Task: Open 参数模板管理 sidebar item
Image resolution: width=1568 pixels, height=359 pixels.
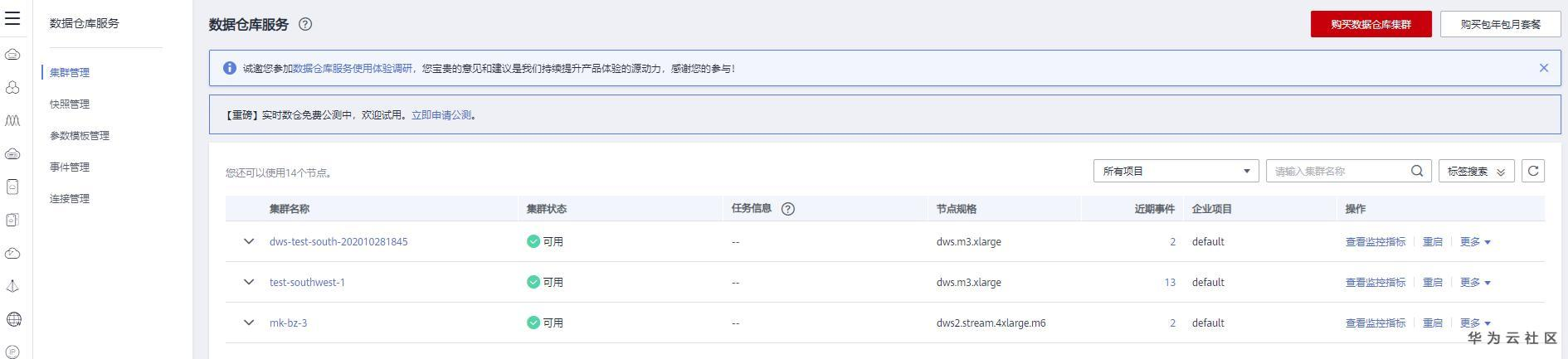Action: (80, 136)
